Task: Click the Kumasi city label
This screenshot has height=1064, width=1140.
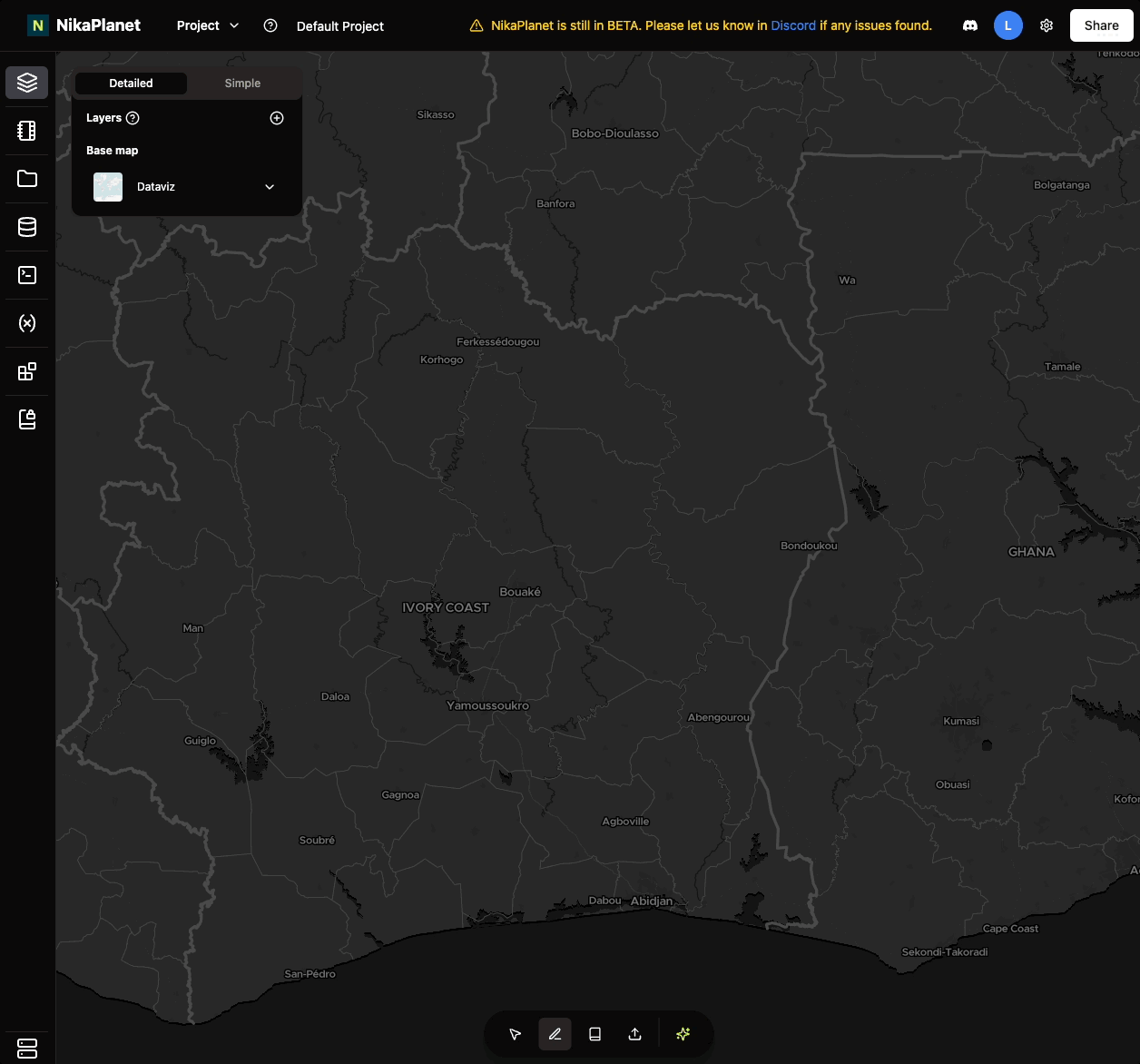Action: [x=961, y=721]
